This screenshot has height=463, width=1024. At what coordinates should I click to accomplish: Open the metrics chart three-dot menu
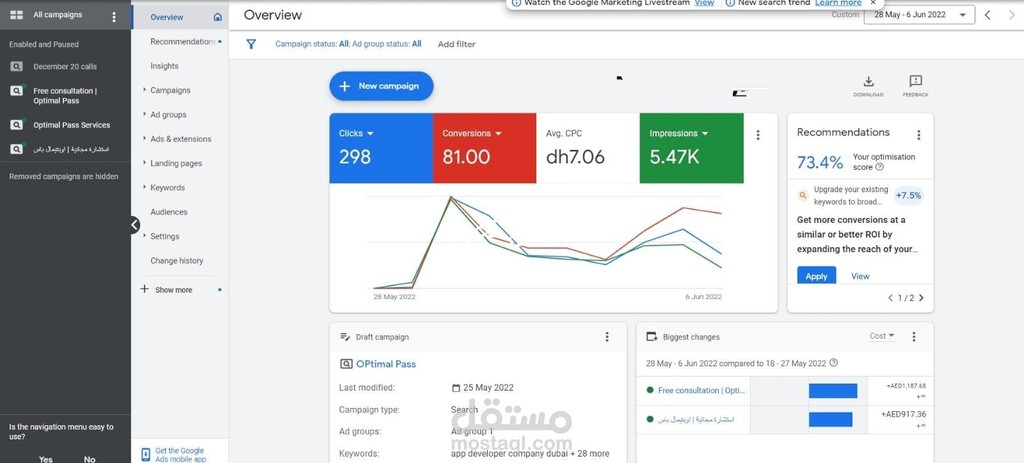[758, 135]
